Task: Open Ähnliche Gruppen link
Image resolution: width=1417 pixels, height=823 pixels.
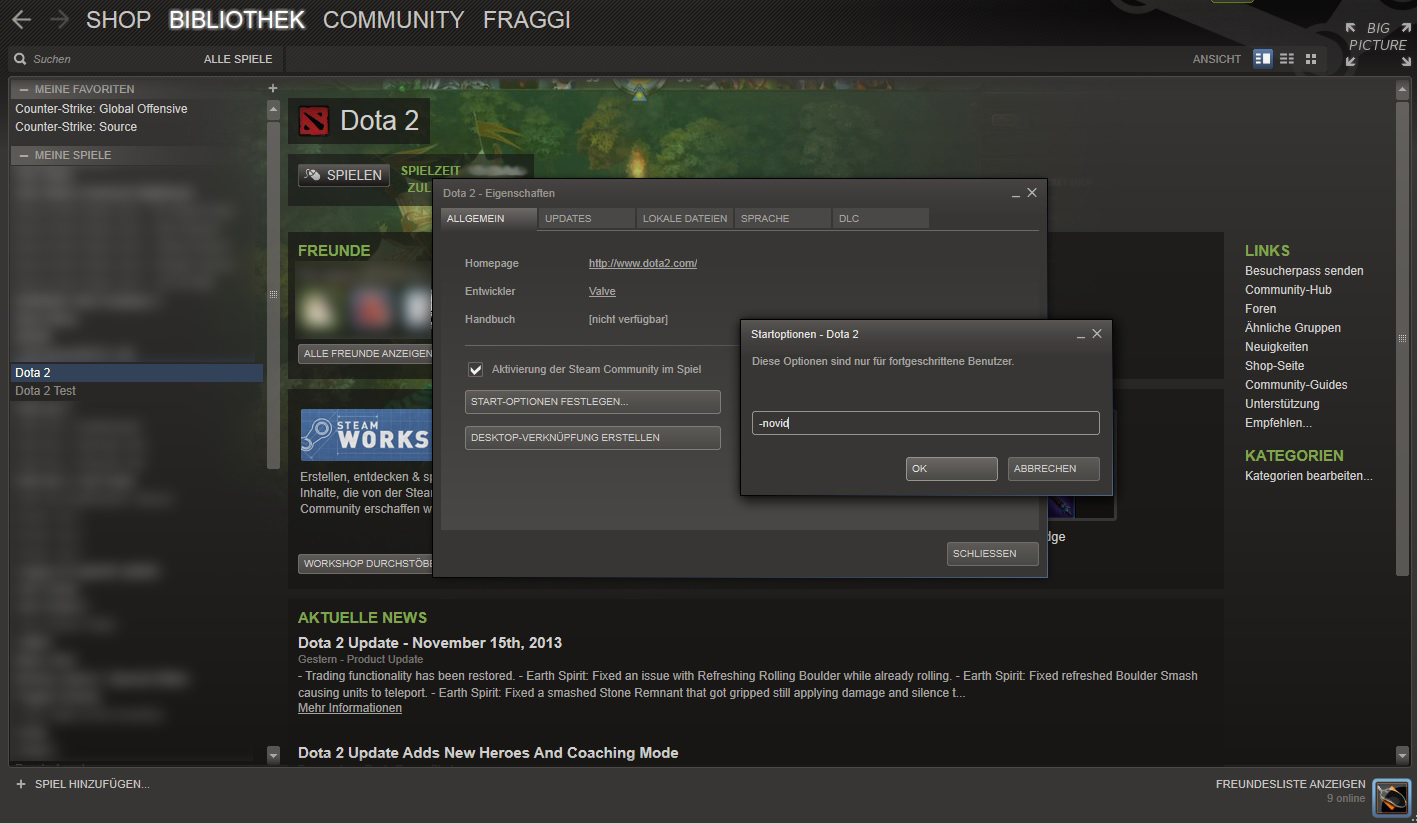Action: (x=1293, y=328)
